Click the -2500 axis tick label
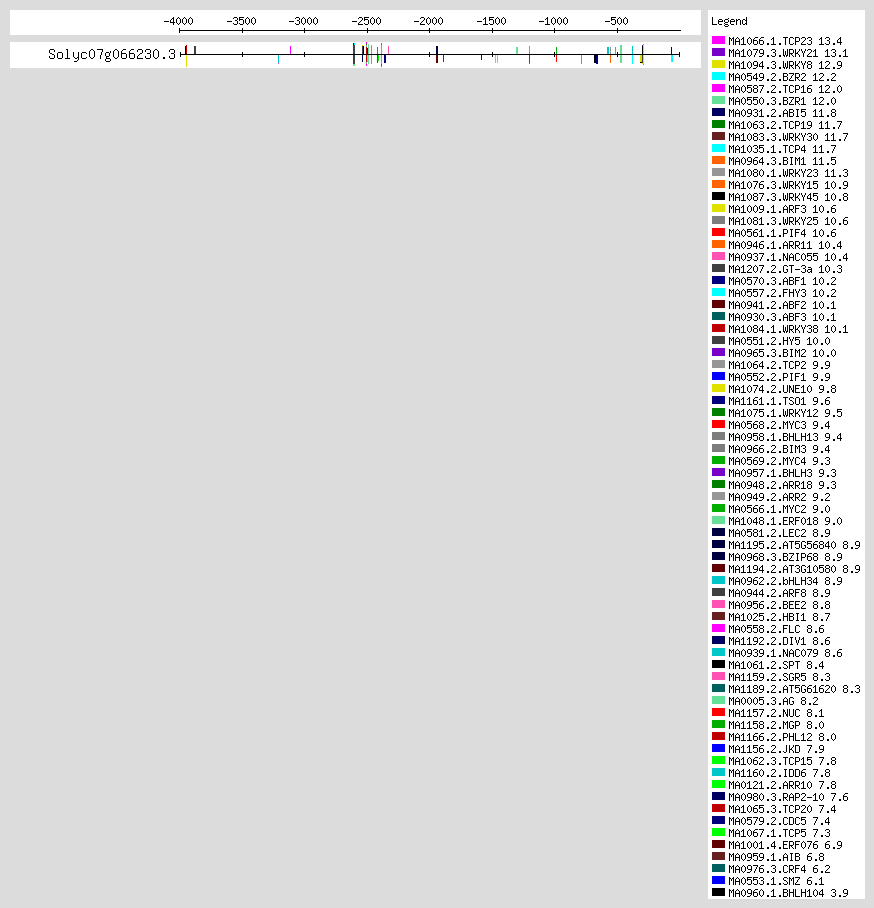 click(366, 20)
